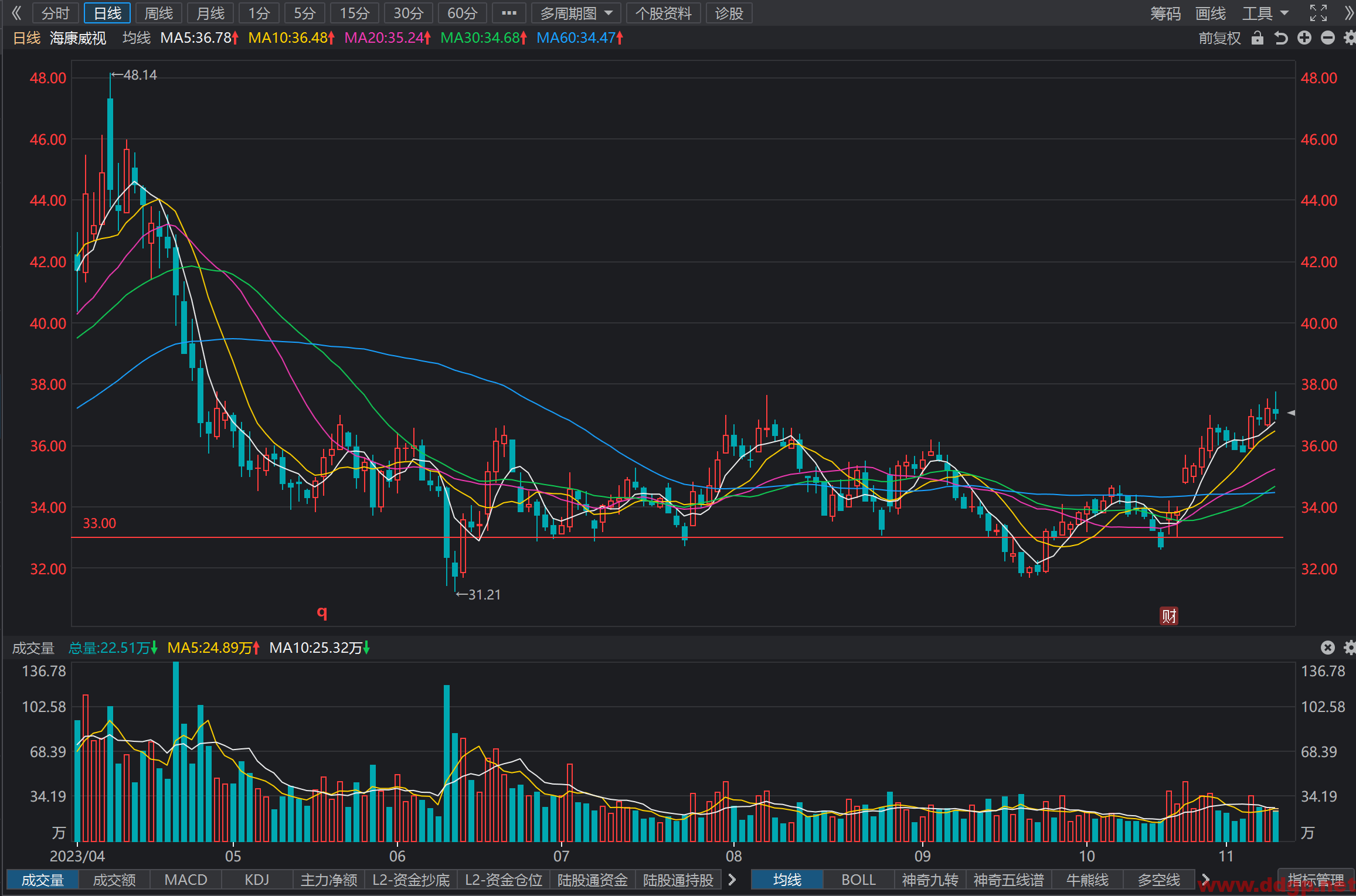Collapse the left panel with double-left chevron
1356x896 pixels.
16,13
